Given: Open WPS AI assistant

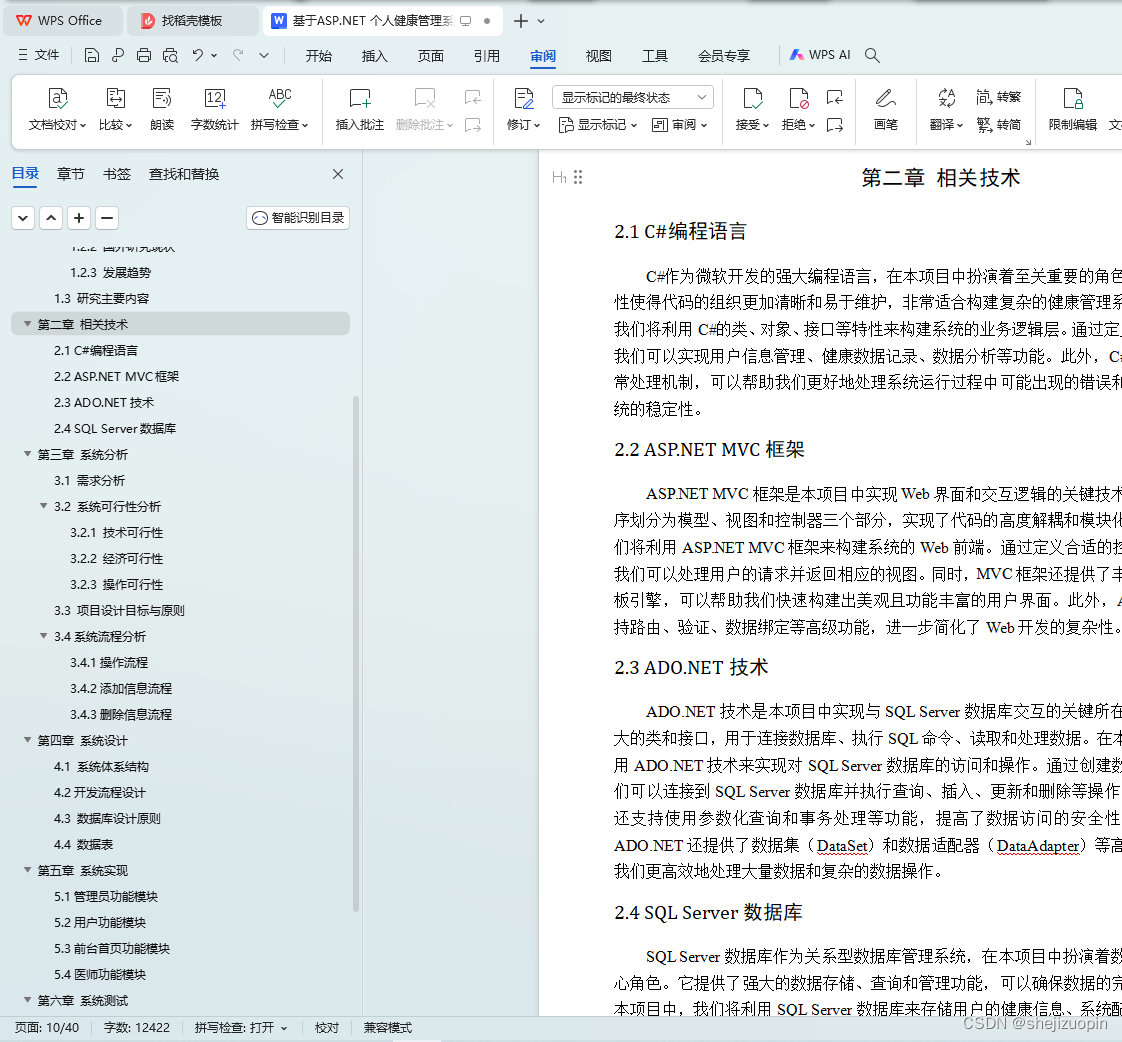Looking at the screenshot, I should coord(820,54).
